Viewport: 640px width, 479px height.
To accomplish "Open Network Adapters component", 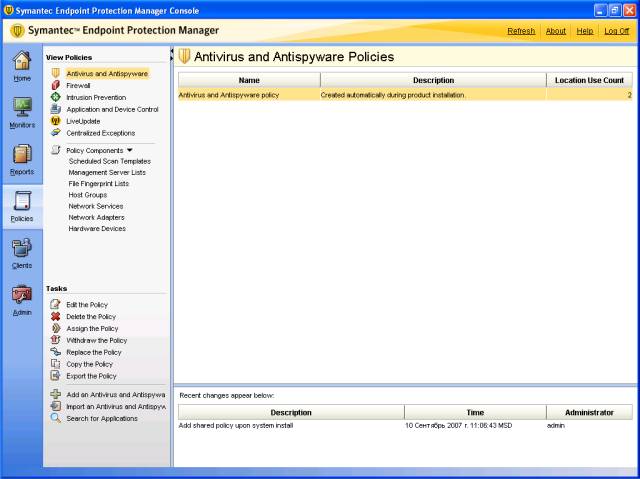I will click(96, 217).
